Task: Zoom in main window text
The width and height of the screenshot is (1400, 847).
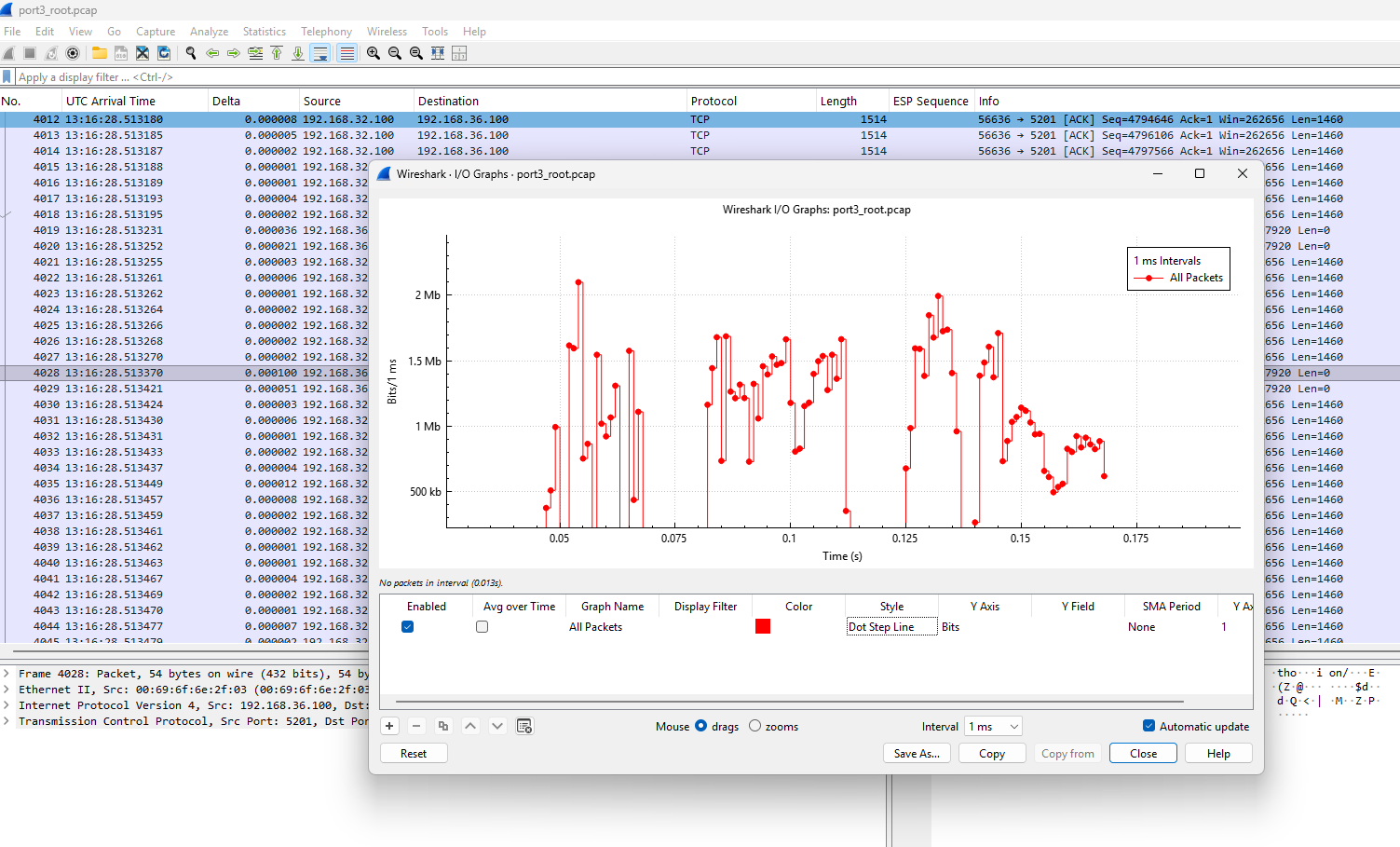Action: 374,53
